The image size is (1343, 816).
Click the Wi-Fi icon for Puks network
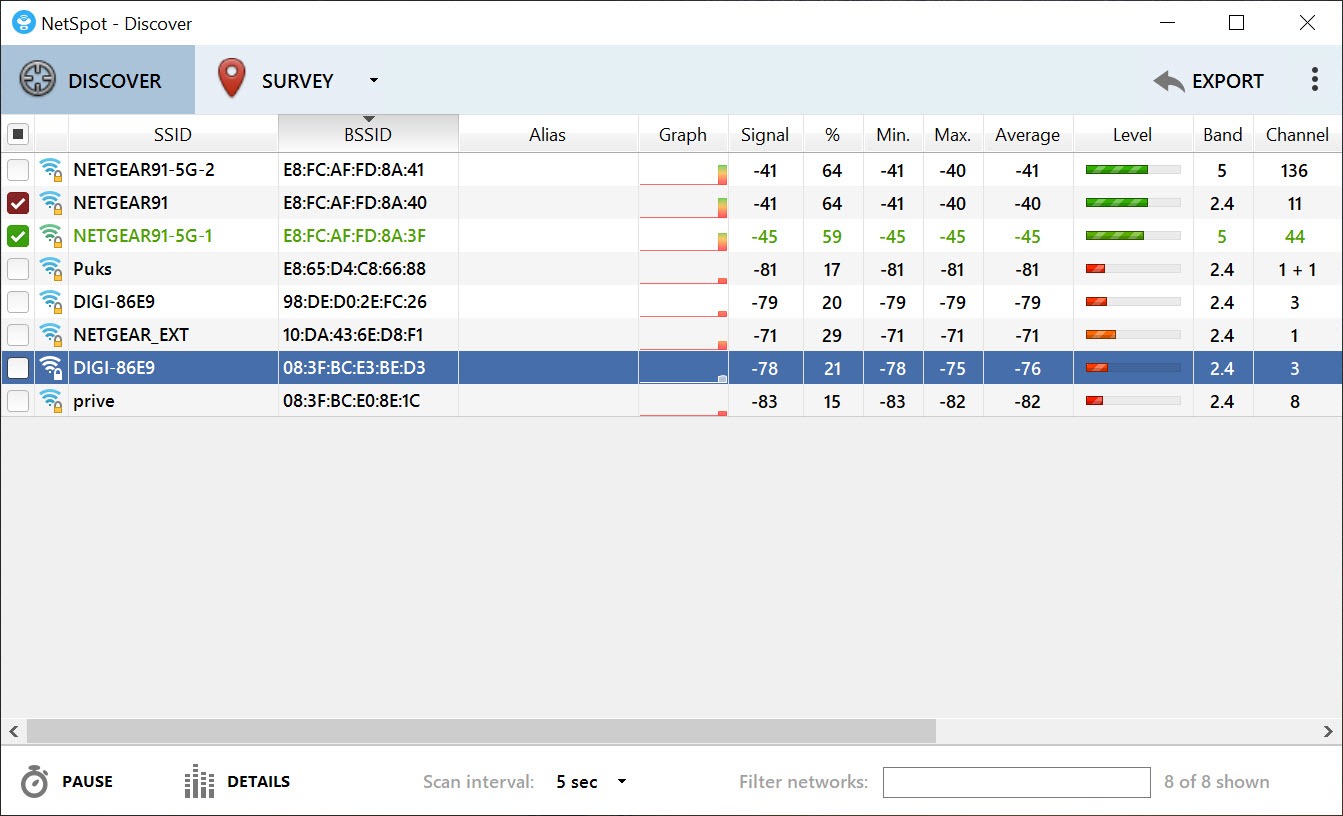tap(51, 269)
